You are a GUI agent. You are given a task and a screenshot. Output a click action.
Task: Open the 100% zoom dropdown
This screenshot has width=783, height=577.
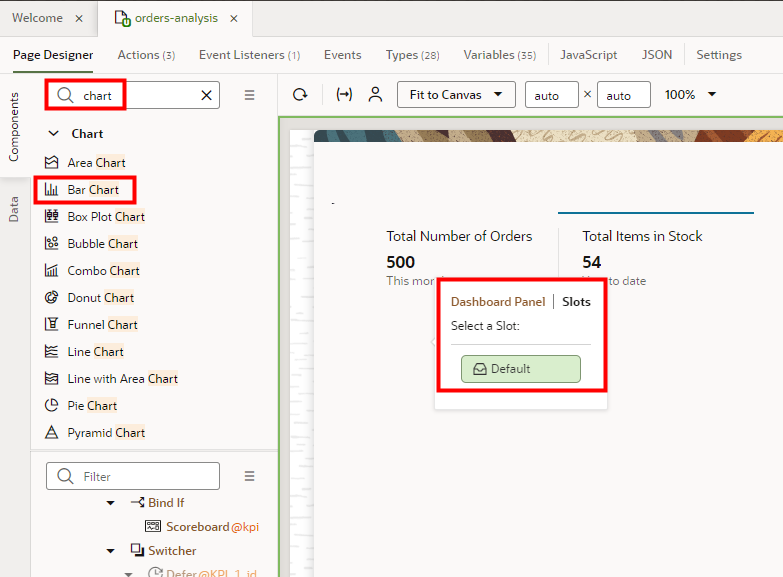tap(690, 94)
